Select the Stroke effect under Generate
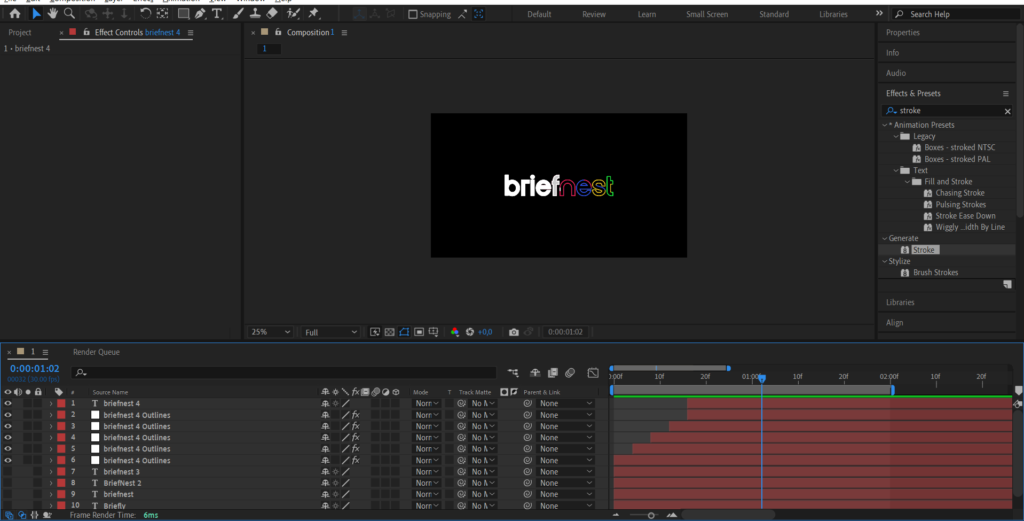The width and height of the screenshot is (1024, 521). (x=924, y=249)
